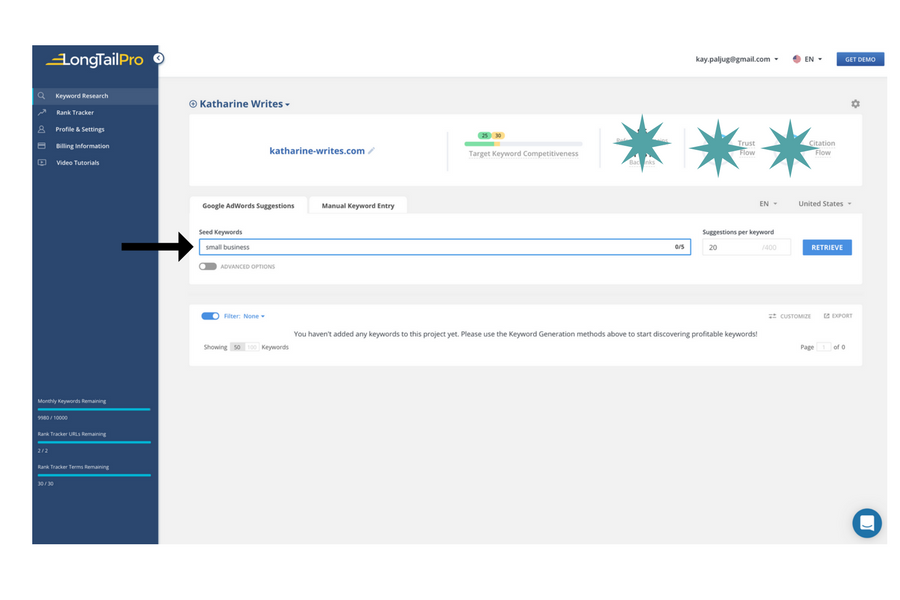Toggle Advanced Options switch
900x600 pixels.
pos(208,266)
